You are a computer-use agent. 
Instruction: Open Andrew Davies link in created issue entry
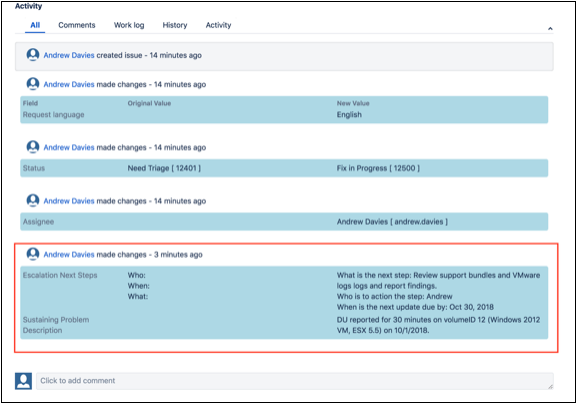[x=69, y=55]
